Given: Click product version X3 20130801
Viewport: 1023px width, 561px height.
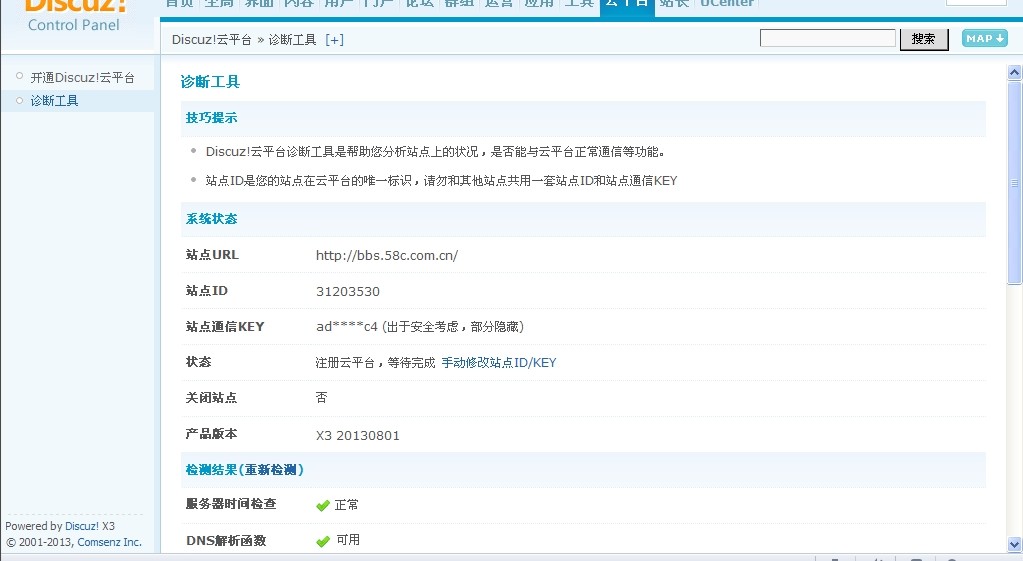Looking at the screenshot, I should 358,436.
